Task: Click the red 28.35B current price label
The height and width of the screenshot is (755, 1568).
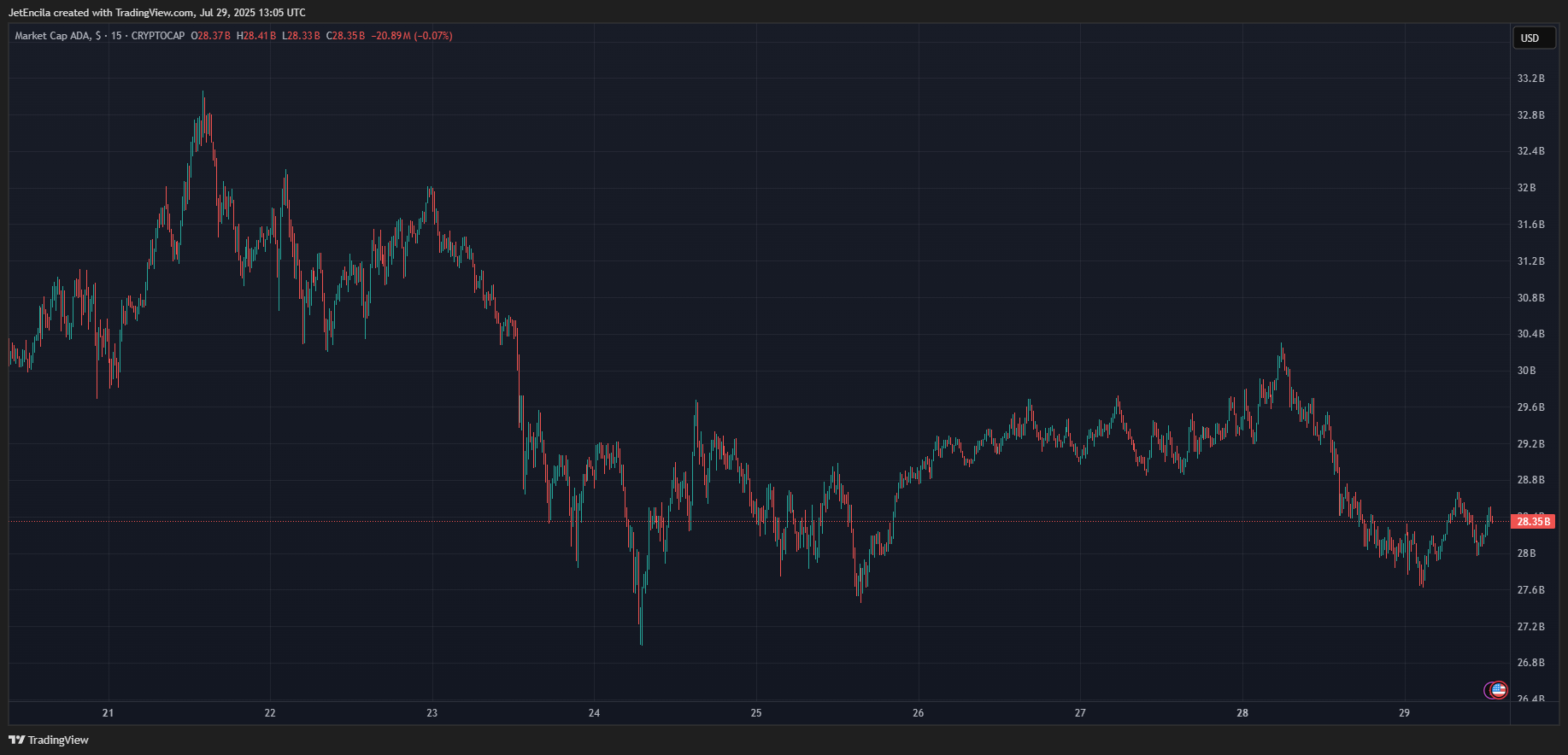Action: click(1533, 521)
